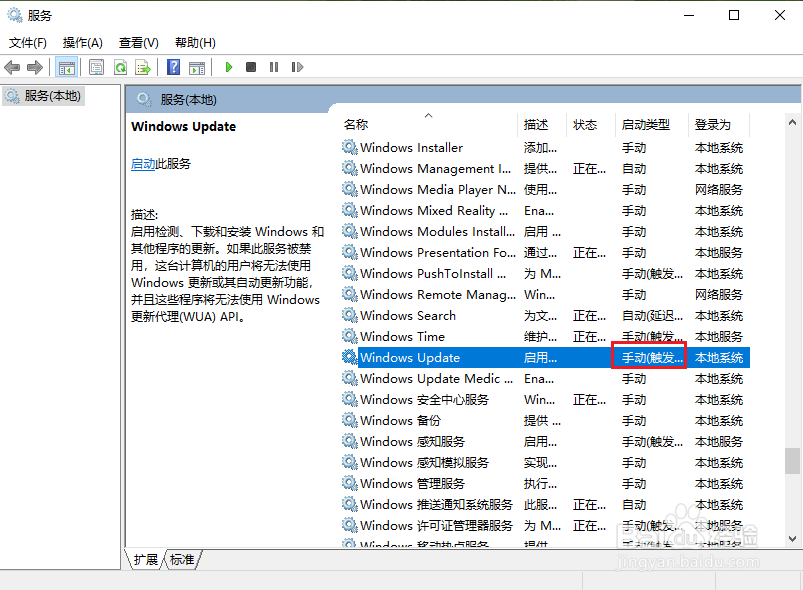This screenshot has width=803, height=590.
Task: Click 手动(触发... cell of Windows Update
Action: pos(651,357)
